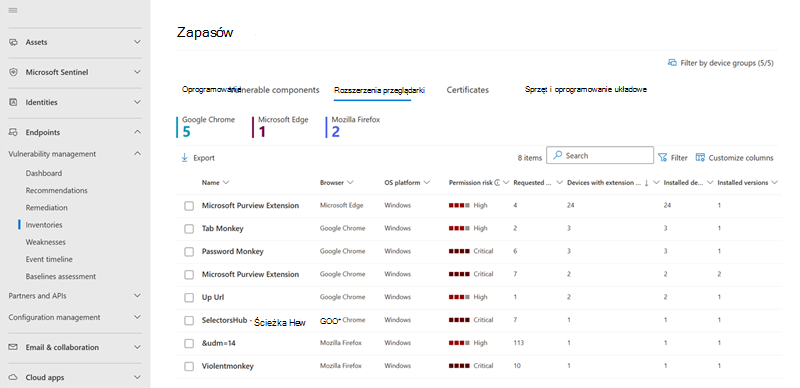Screen dimensions: 800x388
Task: Click the Filter funnel icon
Action: [662, 158]
